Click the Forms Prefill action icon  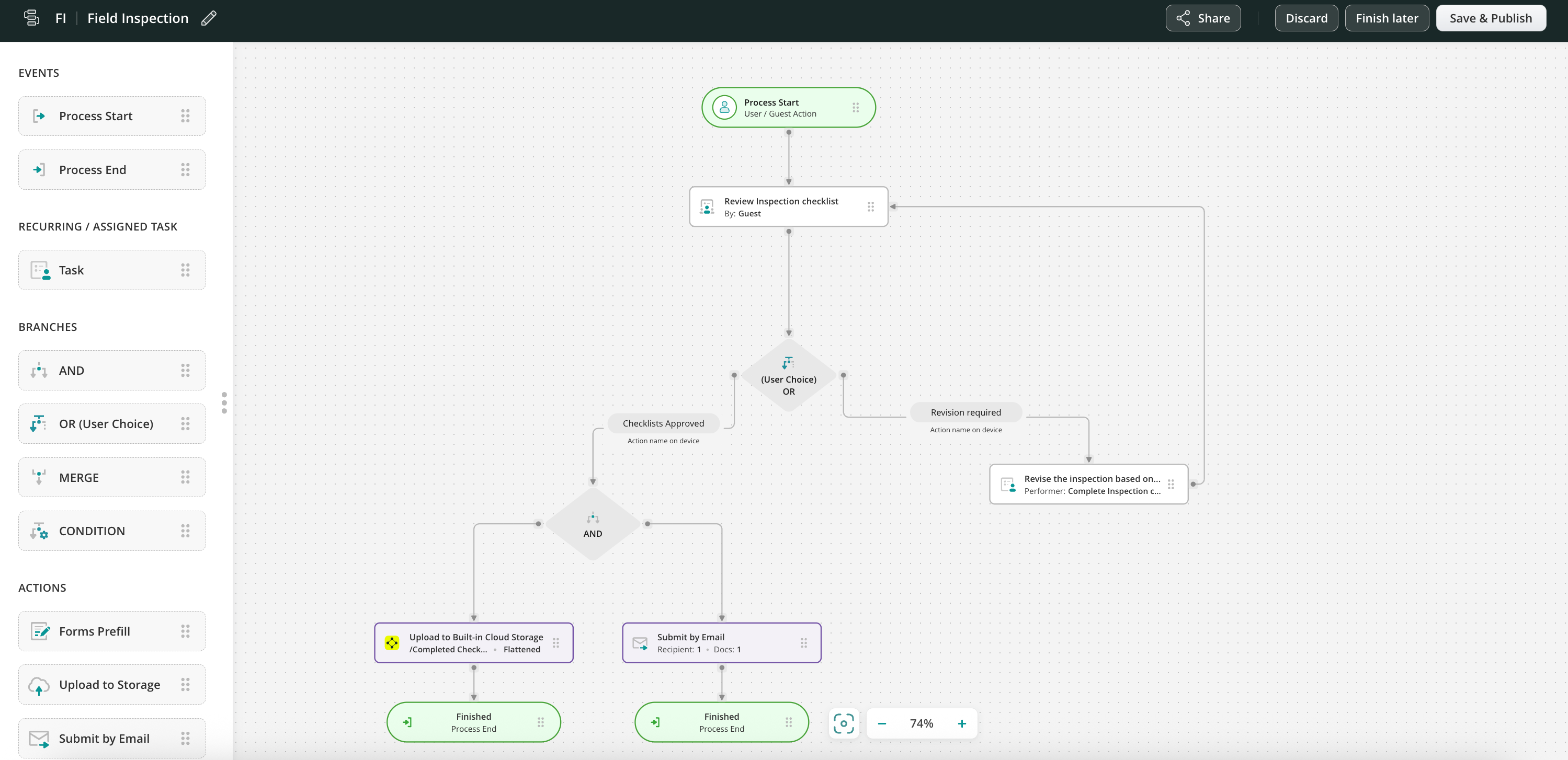40,631
